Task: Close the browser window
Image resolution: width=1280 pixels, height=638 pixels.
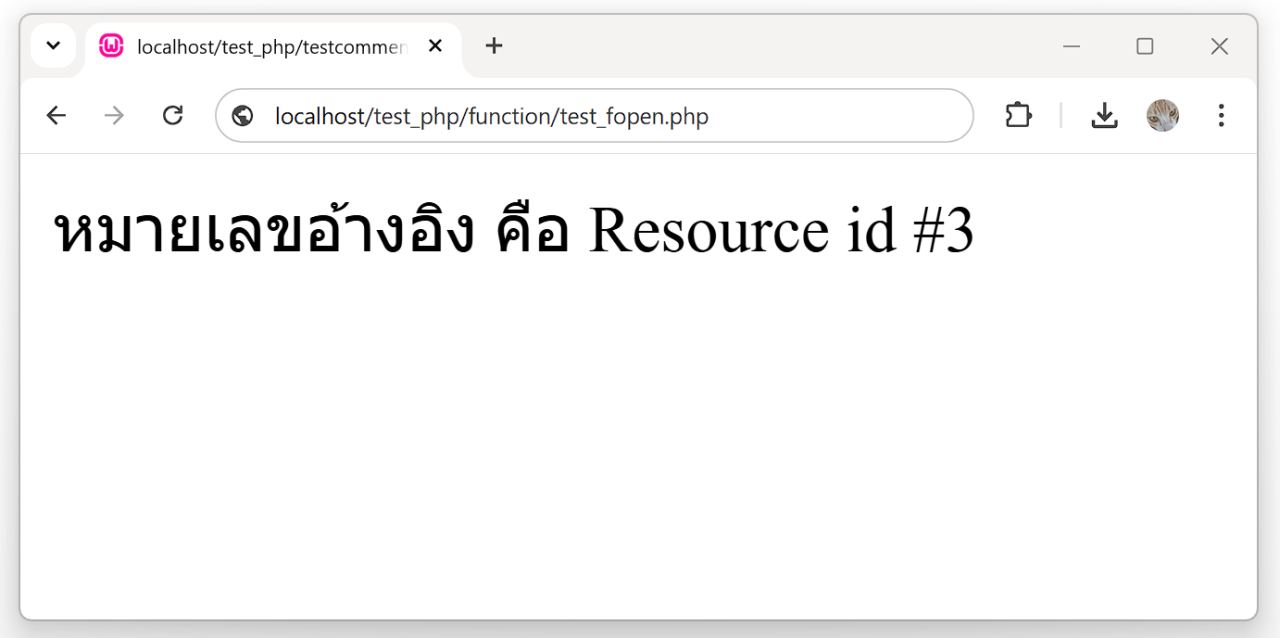Action: click(1219, 46)
